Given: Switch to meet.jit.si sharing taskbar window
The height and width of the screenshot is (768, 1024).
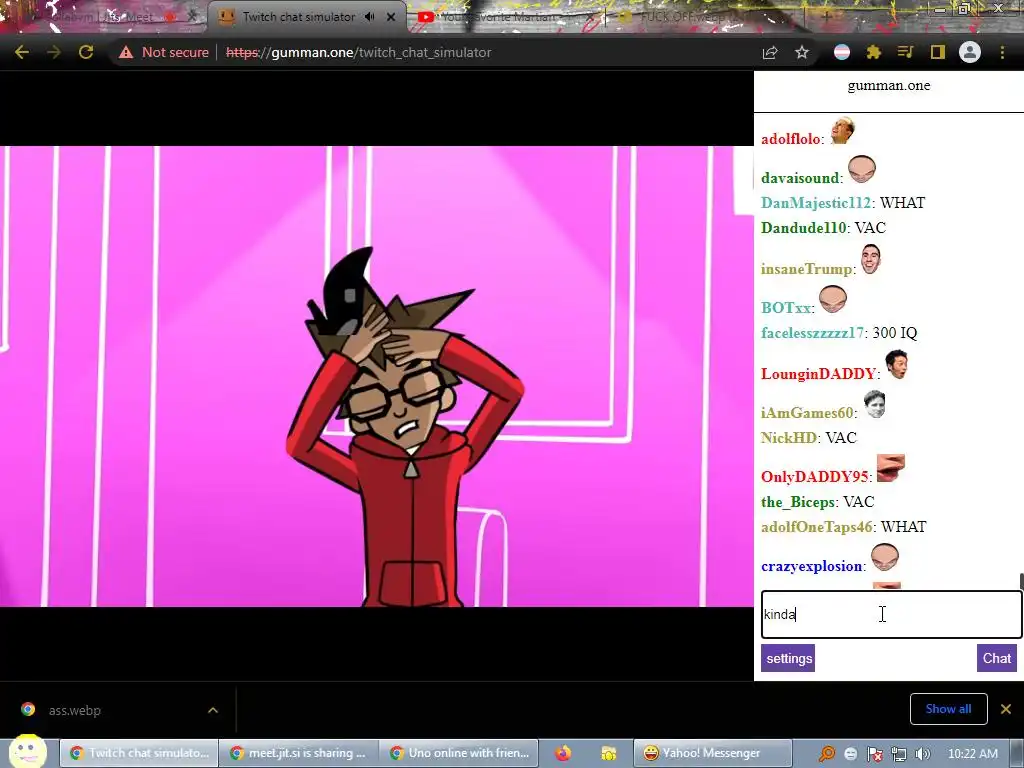Looking at the screenshot, I should 298,753.
